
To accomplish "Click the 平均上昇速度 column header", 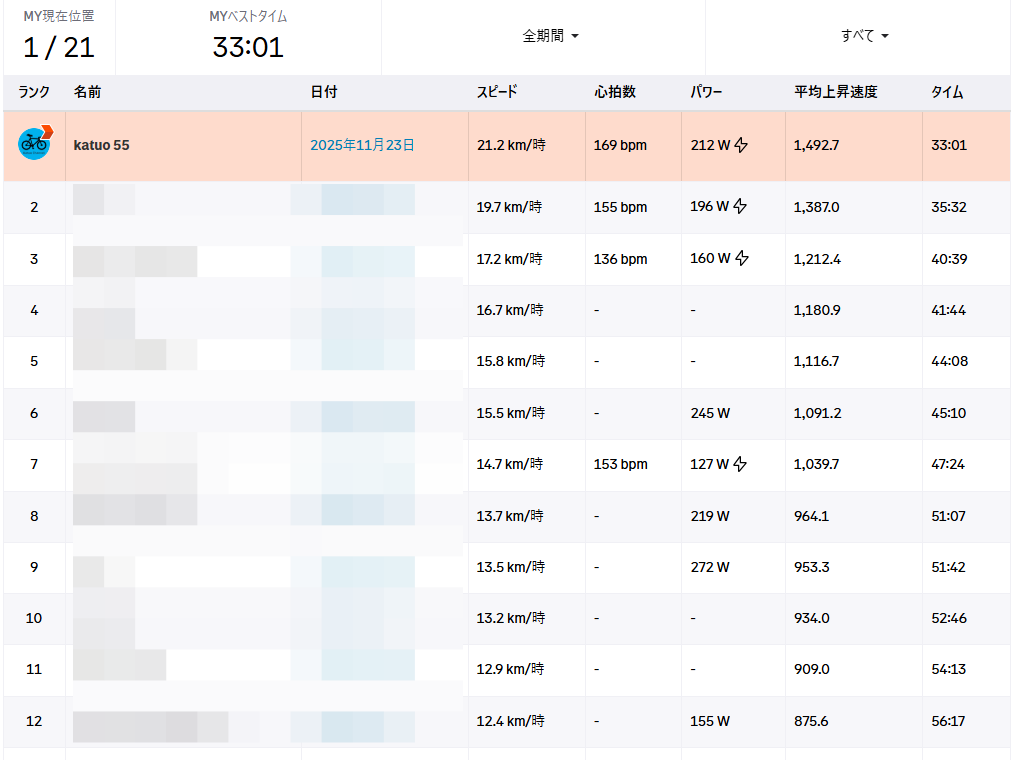I will [x=835, y=92].
